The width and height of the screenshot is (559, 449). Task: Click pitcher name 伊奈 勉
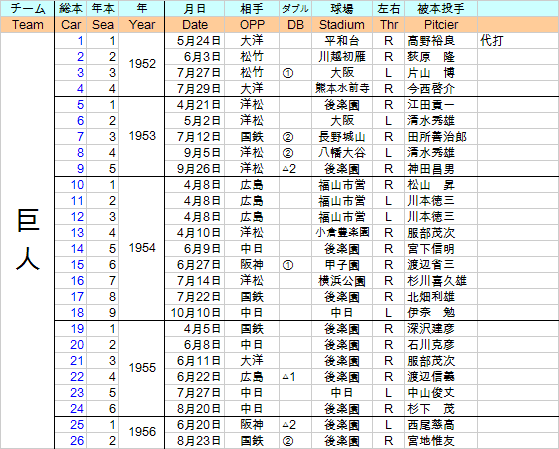pos(431,313)
